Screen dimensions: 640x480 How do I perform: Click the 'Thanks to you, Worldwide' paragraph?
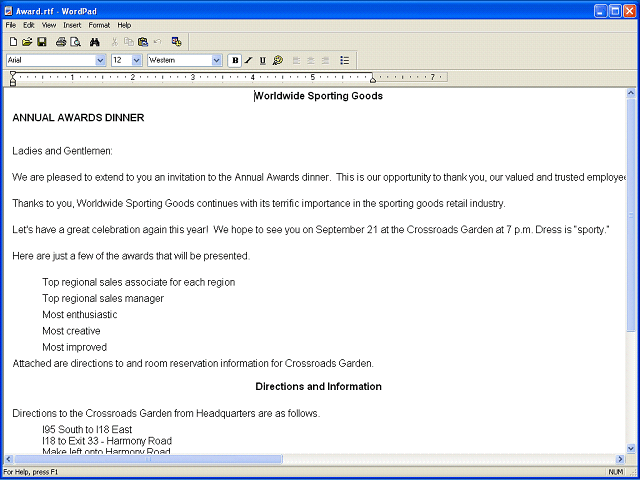pyautogui.click(x=259, y=204)
